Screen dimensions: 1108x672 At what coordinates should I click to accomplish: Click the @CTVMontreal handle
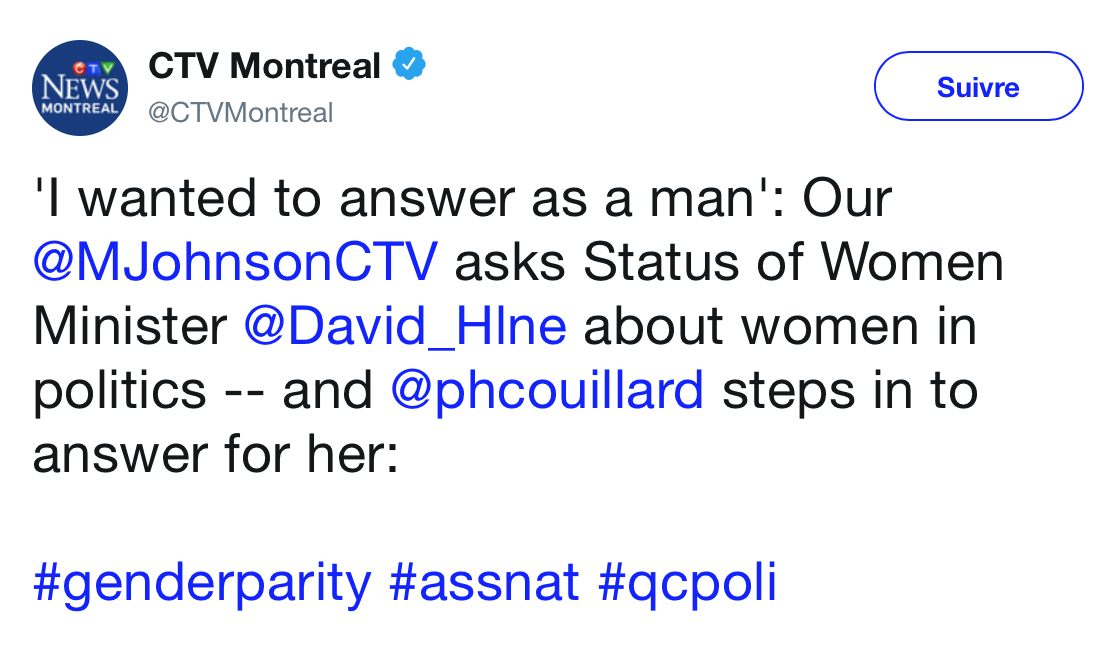pos(240,112)
